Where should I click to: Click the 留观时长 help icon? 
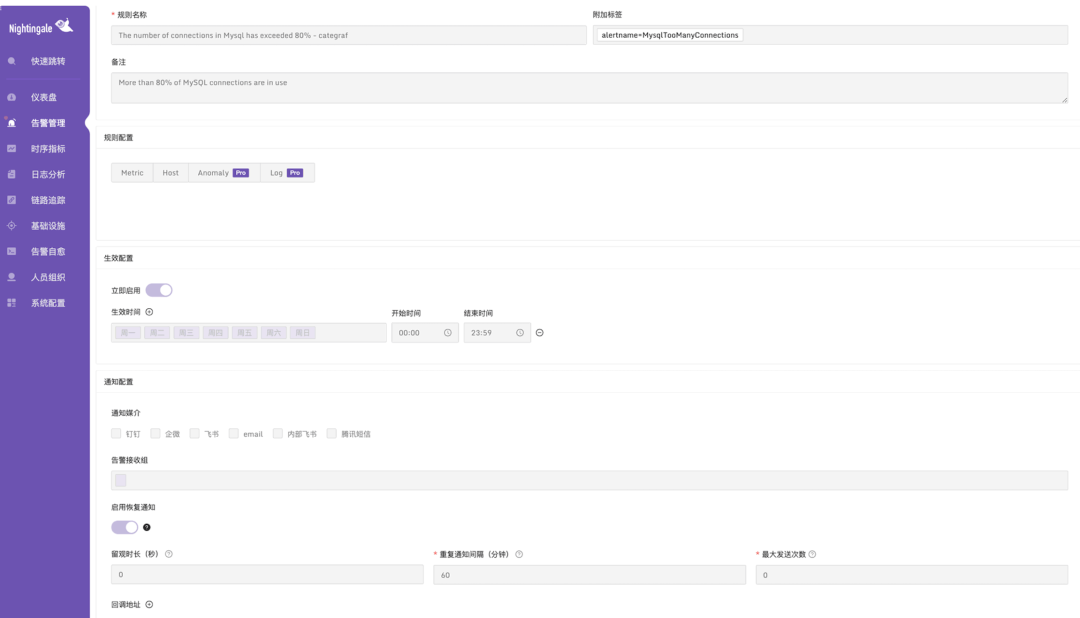tap(169, 554)
